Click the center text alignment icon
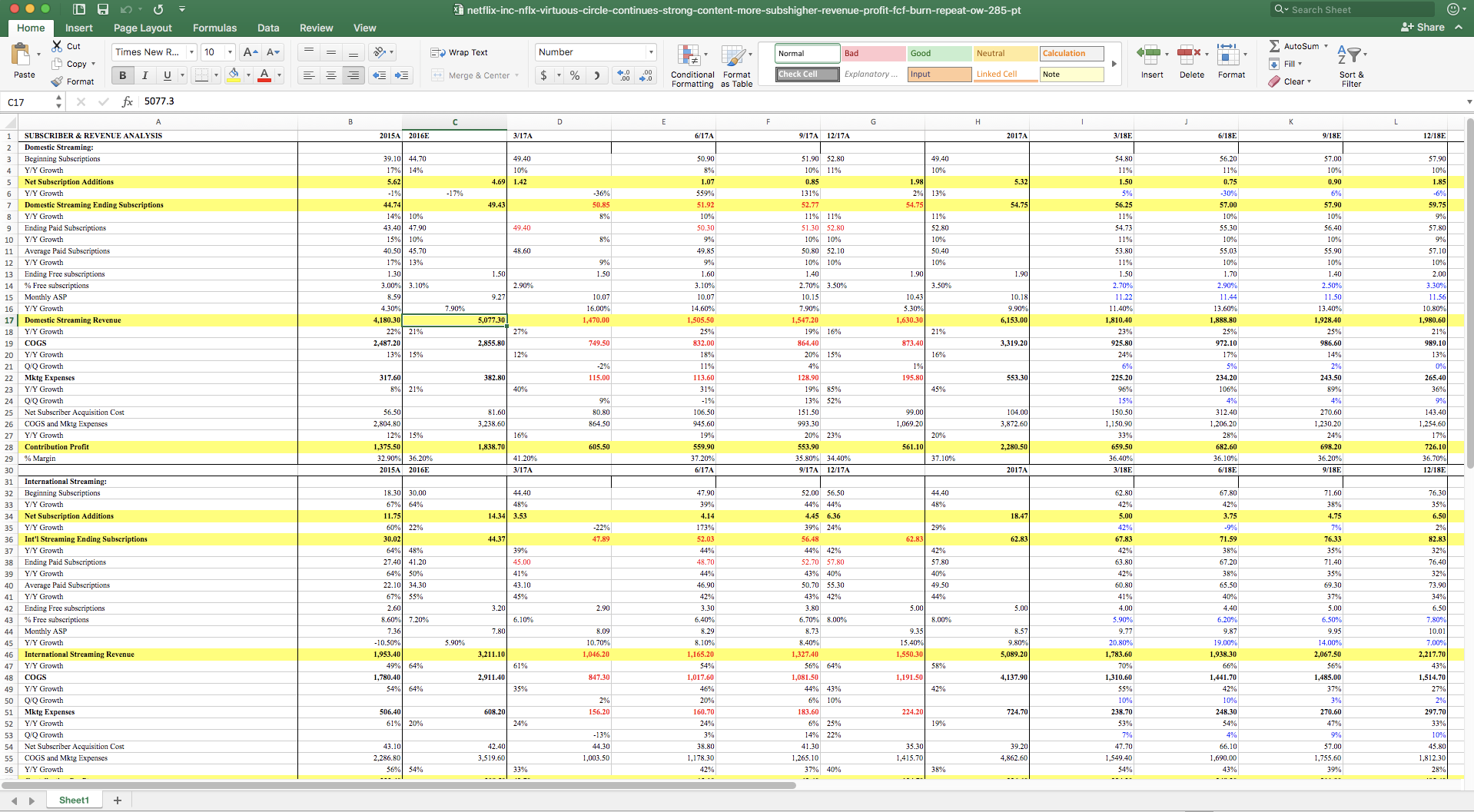 pos(331,75)
